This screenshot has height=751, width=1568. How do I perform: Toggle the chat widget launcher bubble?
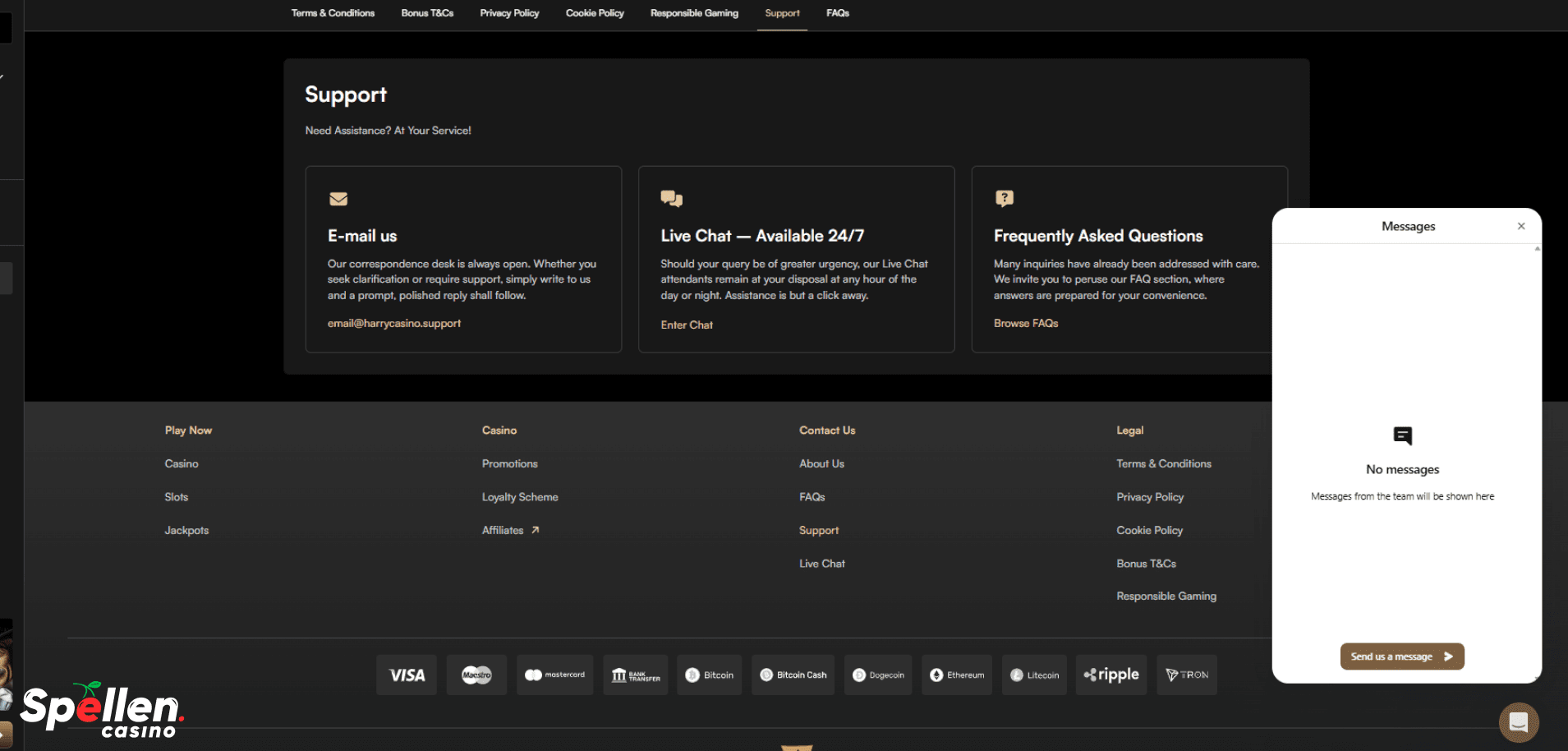(x=1518, y=722)
